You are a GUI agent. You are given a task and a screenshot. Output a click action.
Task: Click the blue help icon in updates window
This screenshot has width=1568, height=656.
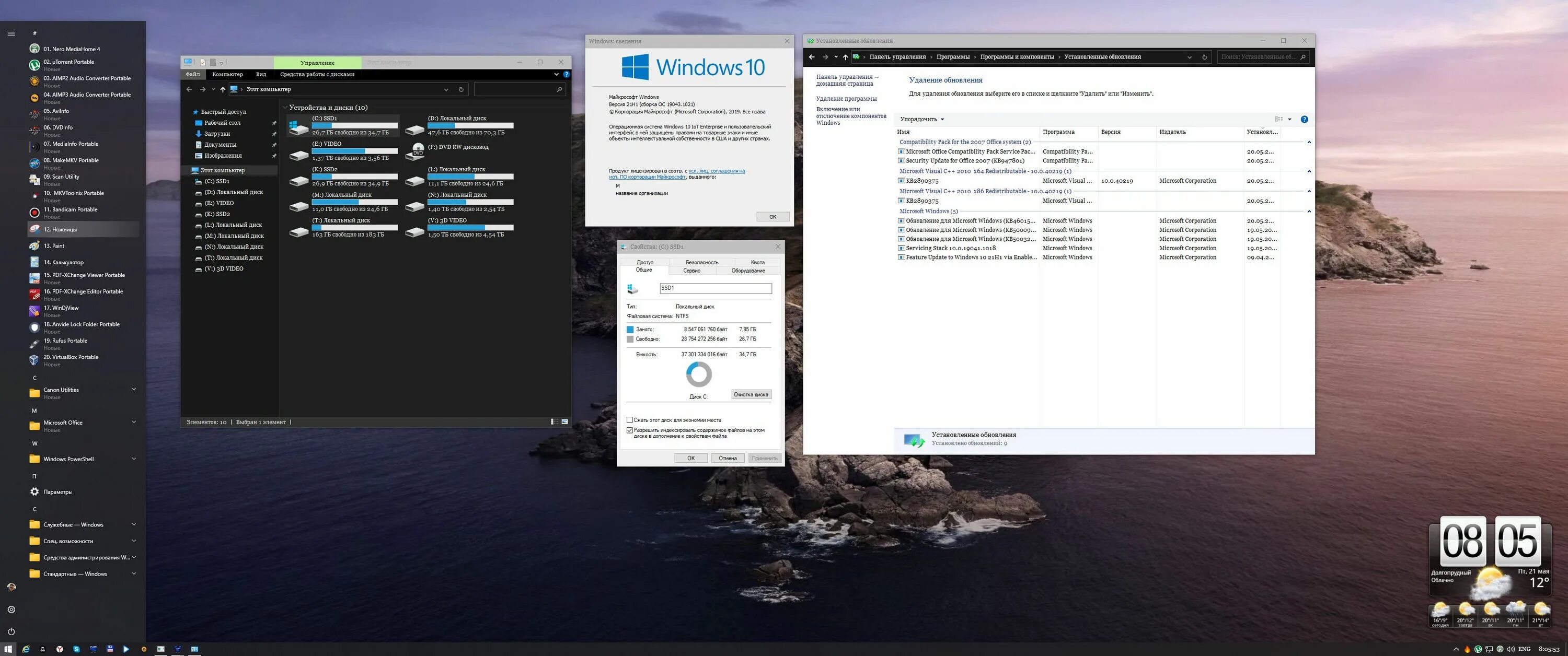coord(1304,119)
